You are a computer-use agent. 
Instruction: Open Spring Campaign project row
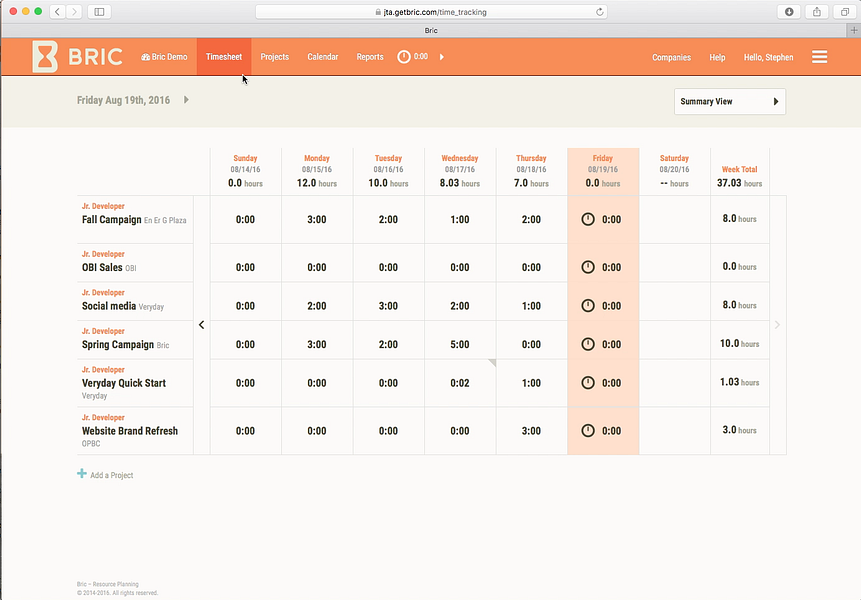point(135,340)
